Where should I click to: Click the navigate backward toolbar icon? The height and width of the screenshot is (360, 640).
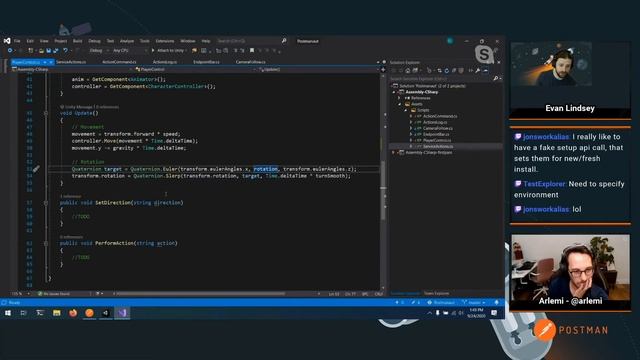click(x=10, y=51)
